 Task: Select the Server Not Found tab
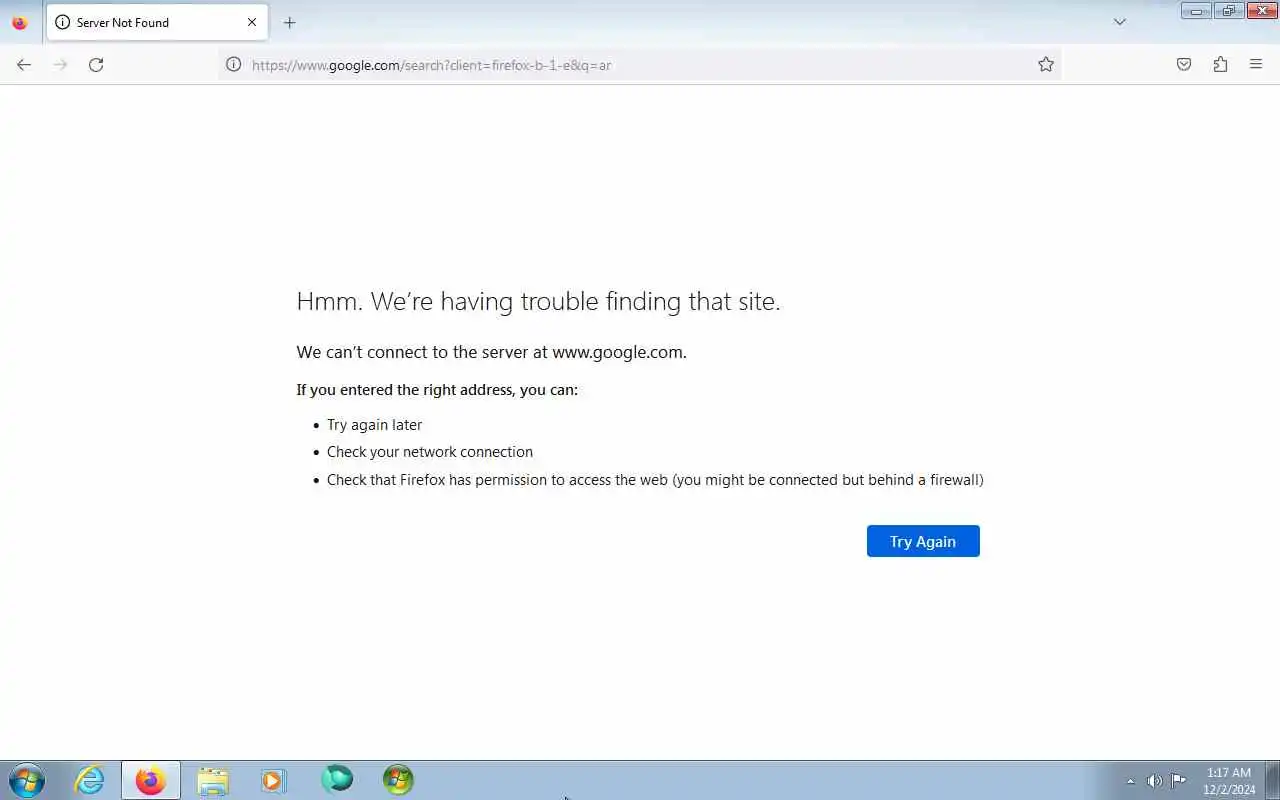point(157,22)
